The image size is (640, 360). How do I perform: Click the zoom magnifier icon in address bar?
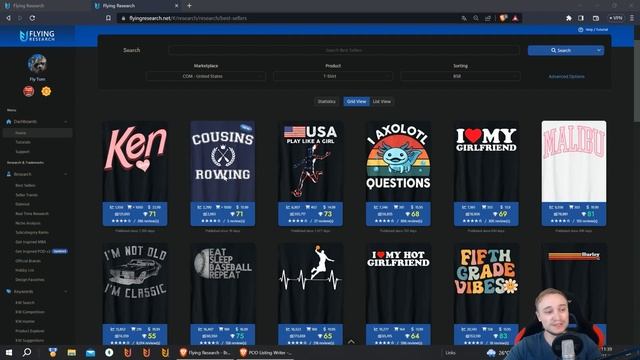[x=476, y=18]
